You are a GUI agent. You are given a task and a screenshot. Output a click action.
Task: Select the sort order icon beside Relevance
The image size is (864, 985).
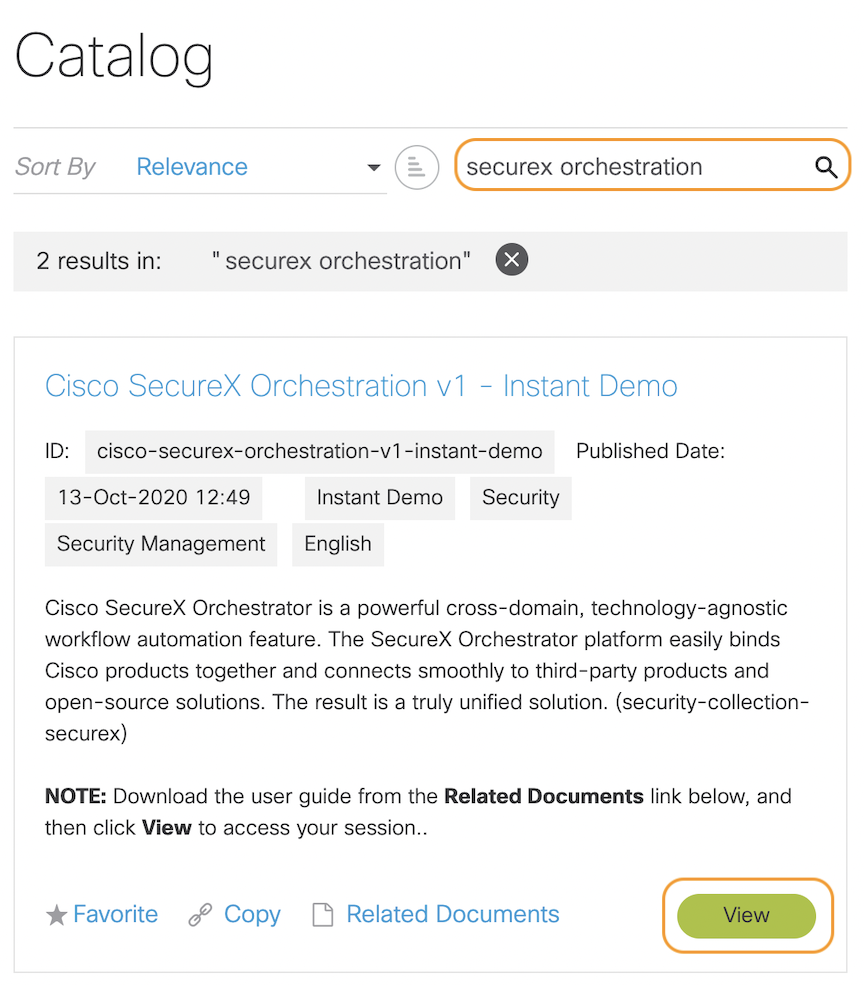416,167
